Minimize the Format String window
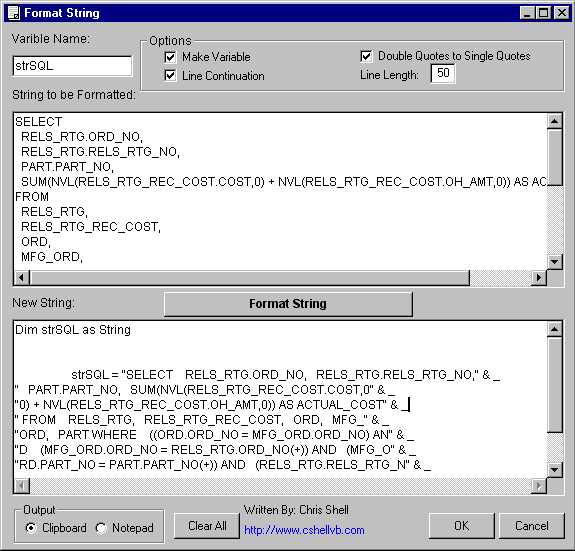Image resolution: width=575 pixels, height=551 pixels. 527,13
